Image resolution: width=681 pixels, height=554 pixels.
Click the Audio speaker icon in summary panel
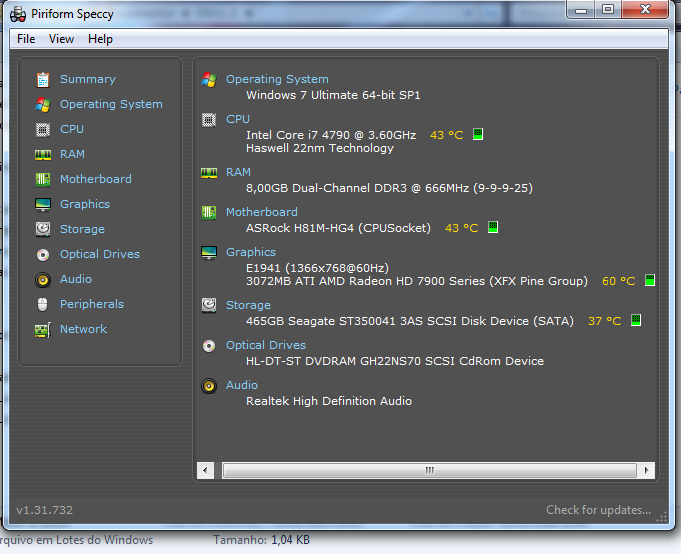point(209,386)
